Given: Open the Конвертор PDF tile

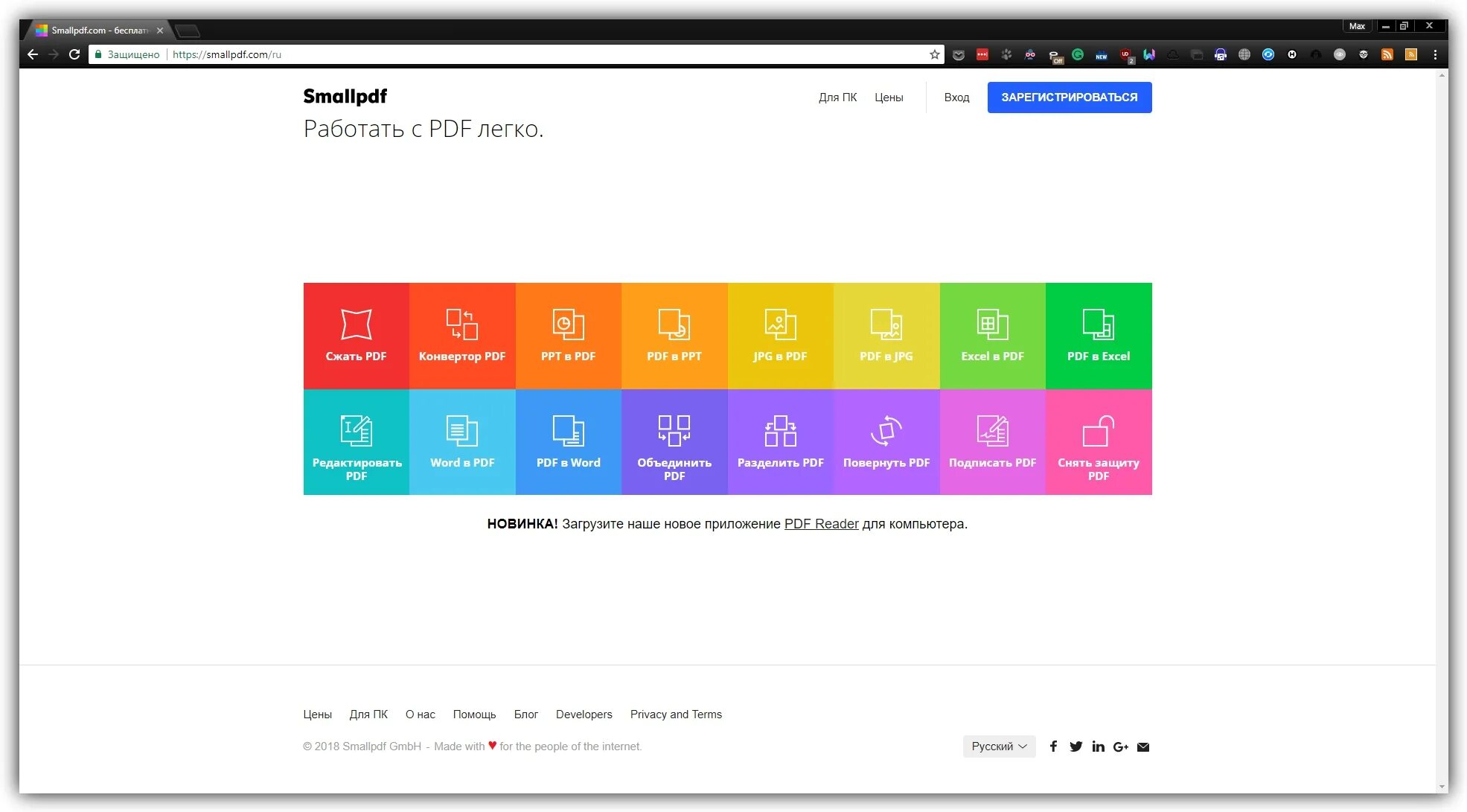Looking at the screenshot, I should coord(462,336).
